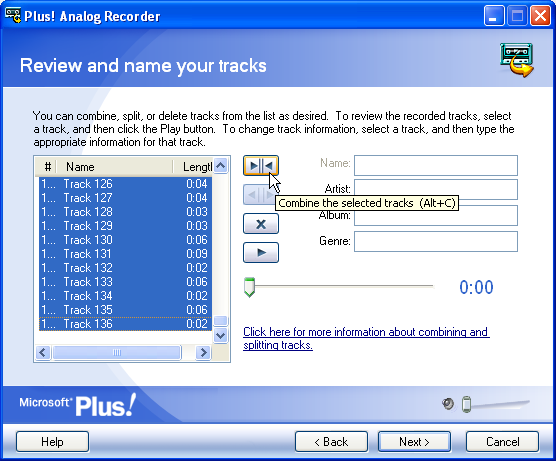Screen dimensions: 556x461
Task: Click the scroll down arrow in track list
Action: pos(221,335)
